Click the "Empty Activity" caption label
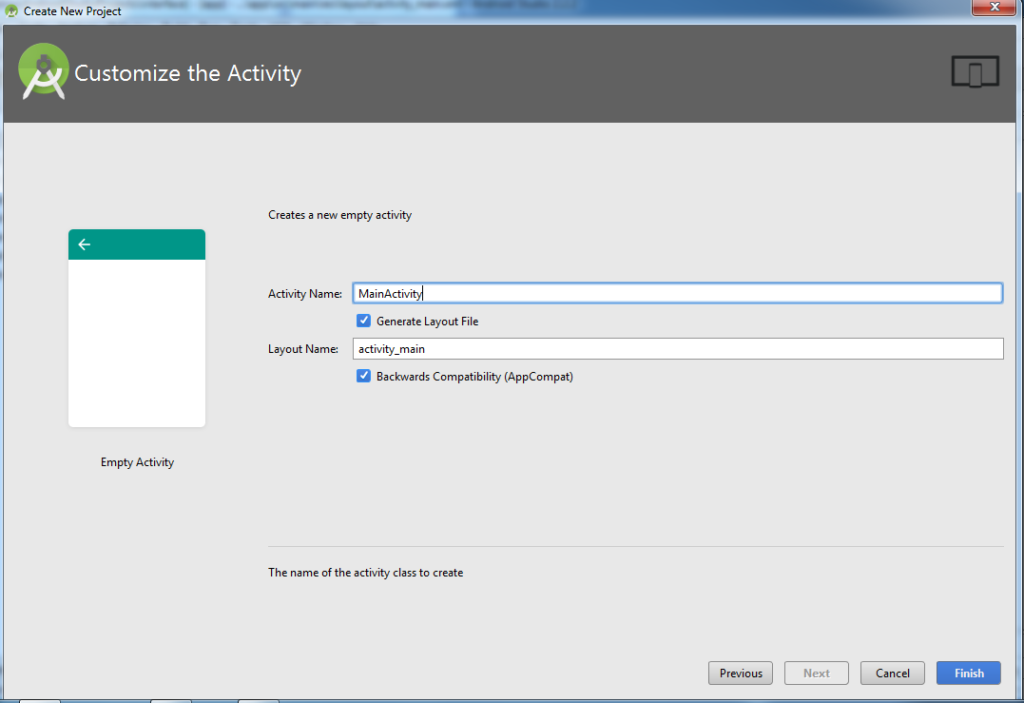Viewport: 1024px width, 703px height. click(x=137, y=462)
